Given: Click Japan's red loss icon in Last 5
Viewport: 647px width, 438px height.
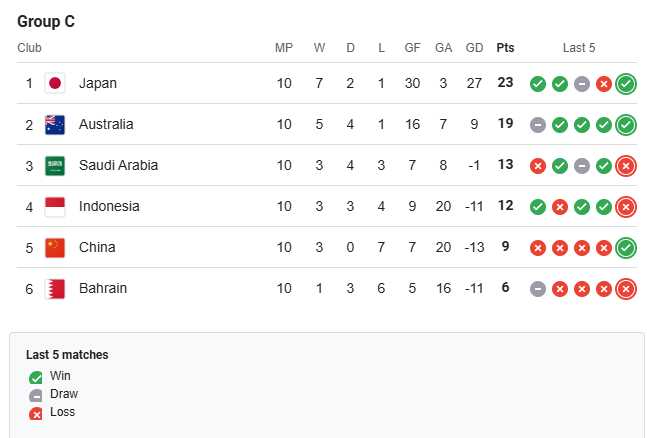Looking at the screenshot, I should [x=604, y=84].
